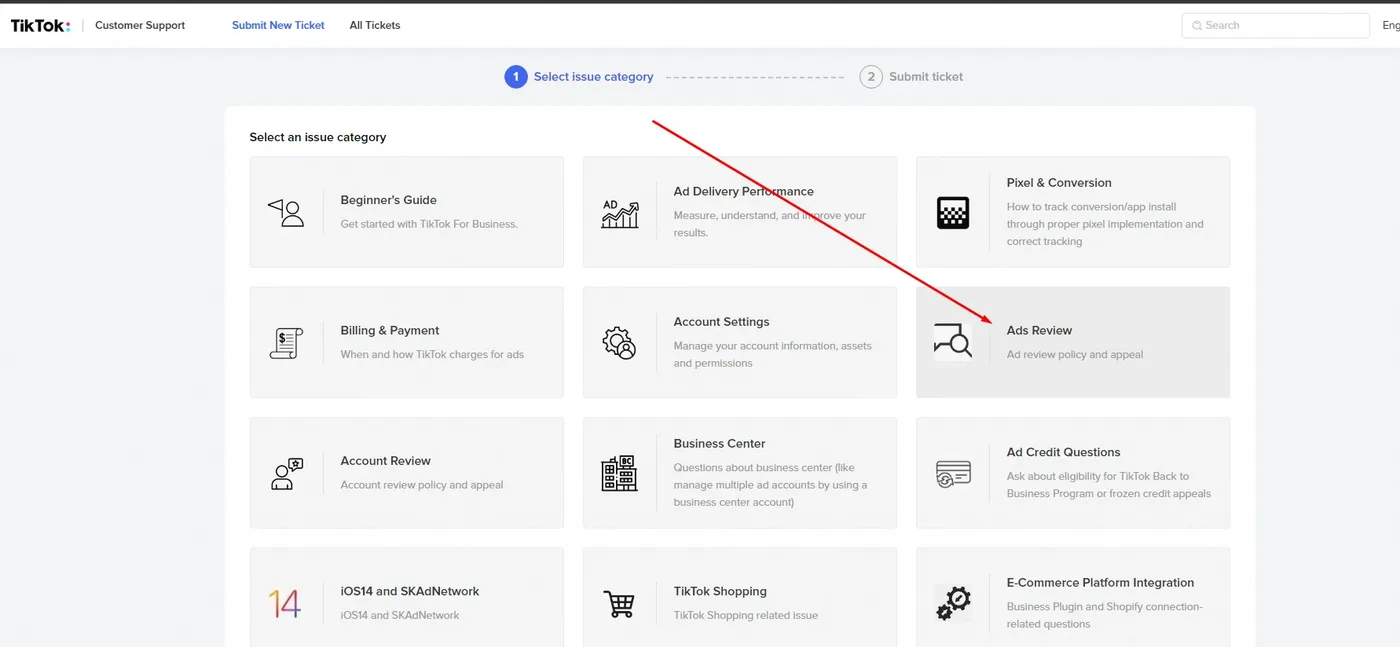Click 'Measure, understand, and improve your results' text
This screenshot has width=1400, height=647.
coord(769,224)
